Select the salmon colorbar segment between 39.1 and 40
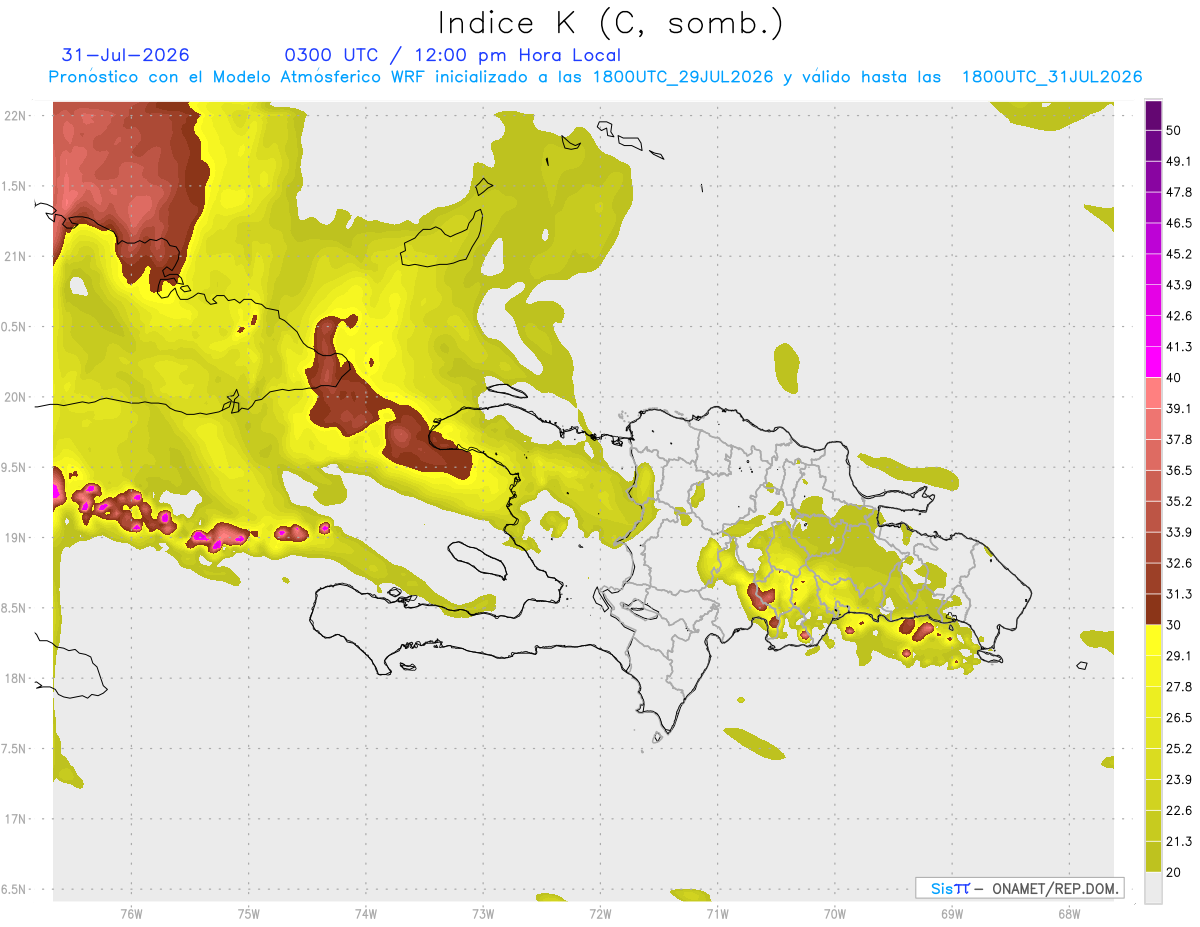1200x927 pixels. (1153, 393)
